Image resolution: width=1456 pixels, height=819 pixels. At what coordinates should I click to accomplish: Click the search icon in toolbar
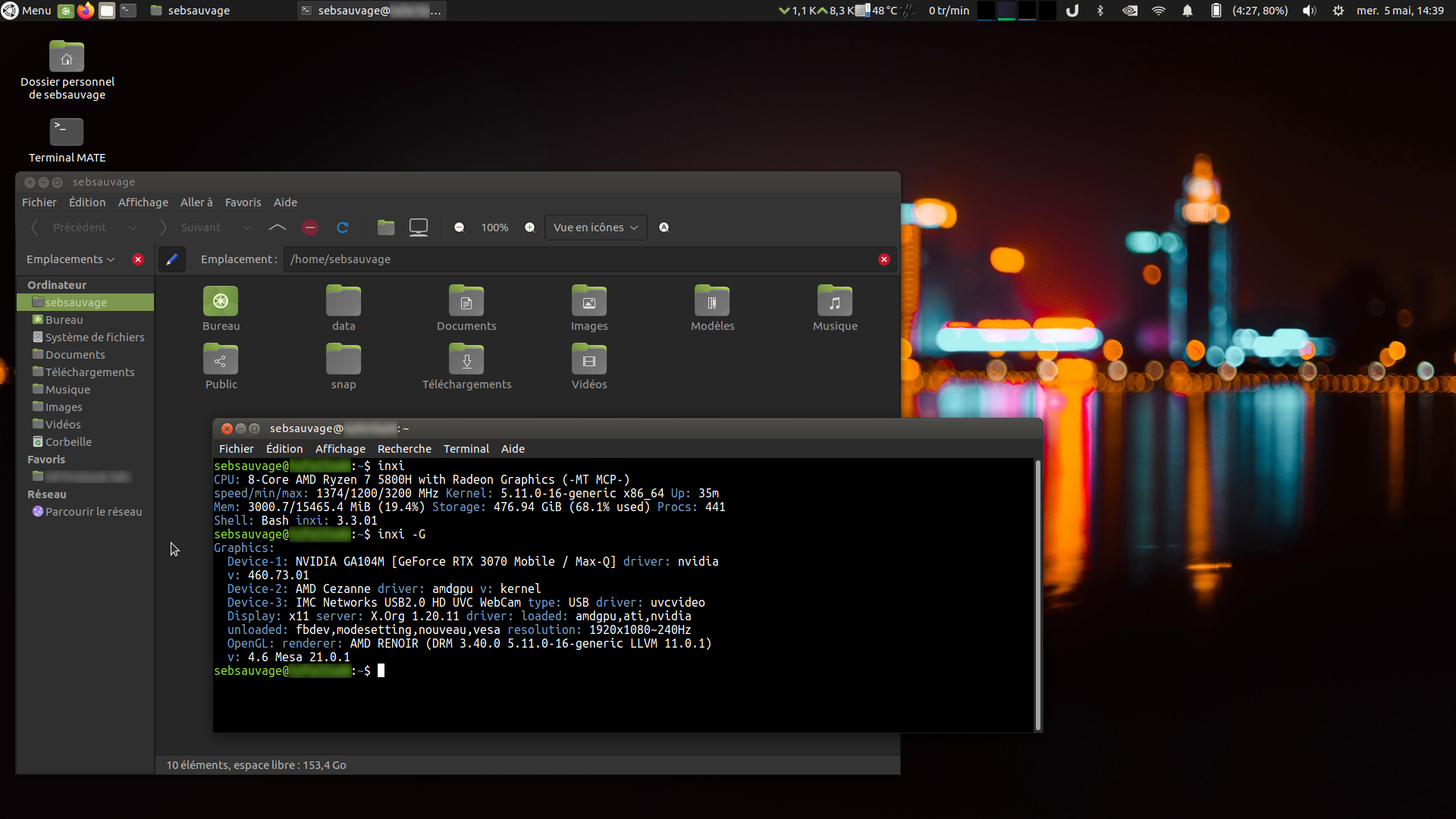tap(664, 227)
